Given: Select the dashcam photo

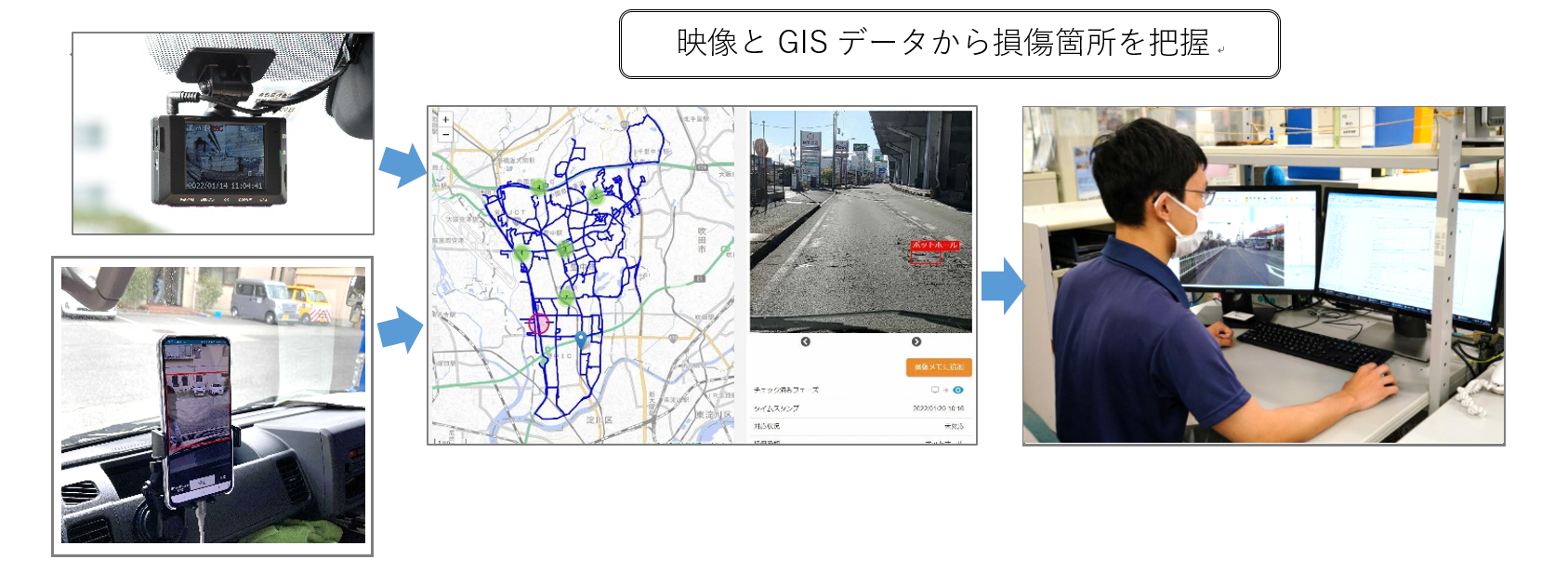Looking at the screenshot, I should 223,134.
